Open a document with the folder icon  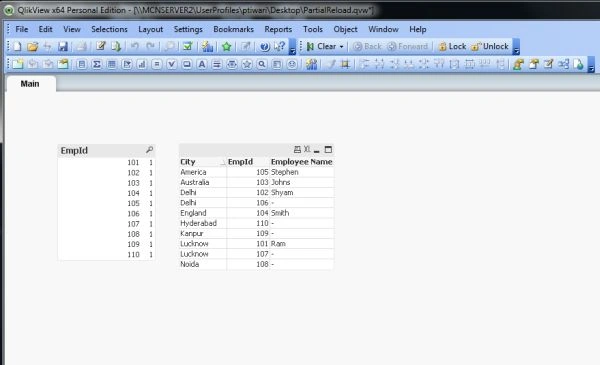click(x=33, y=46)
